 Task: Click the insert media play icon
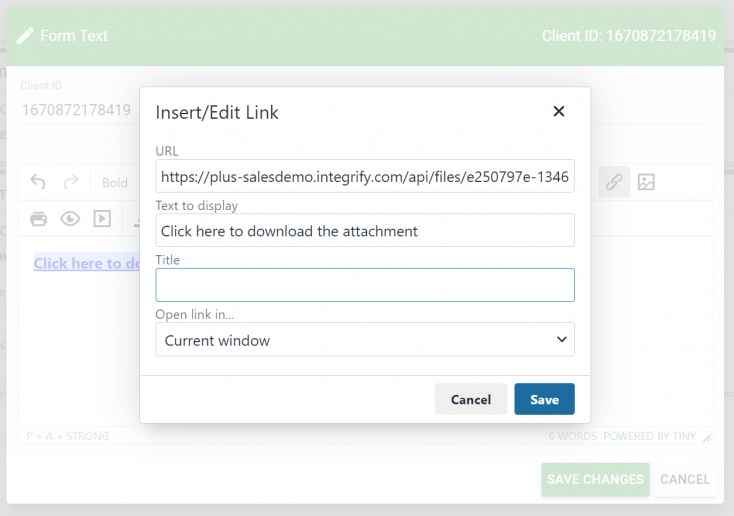[102, 219]
